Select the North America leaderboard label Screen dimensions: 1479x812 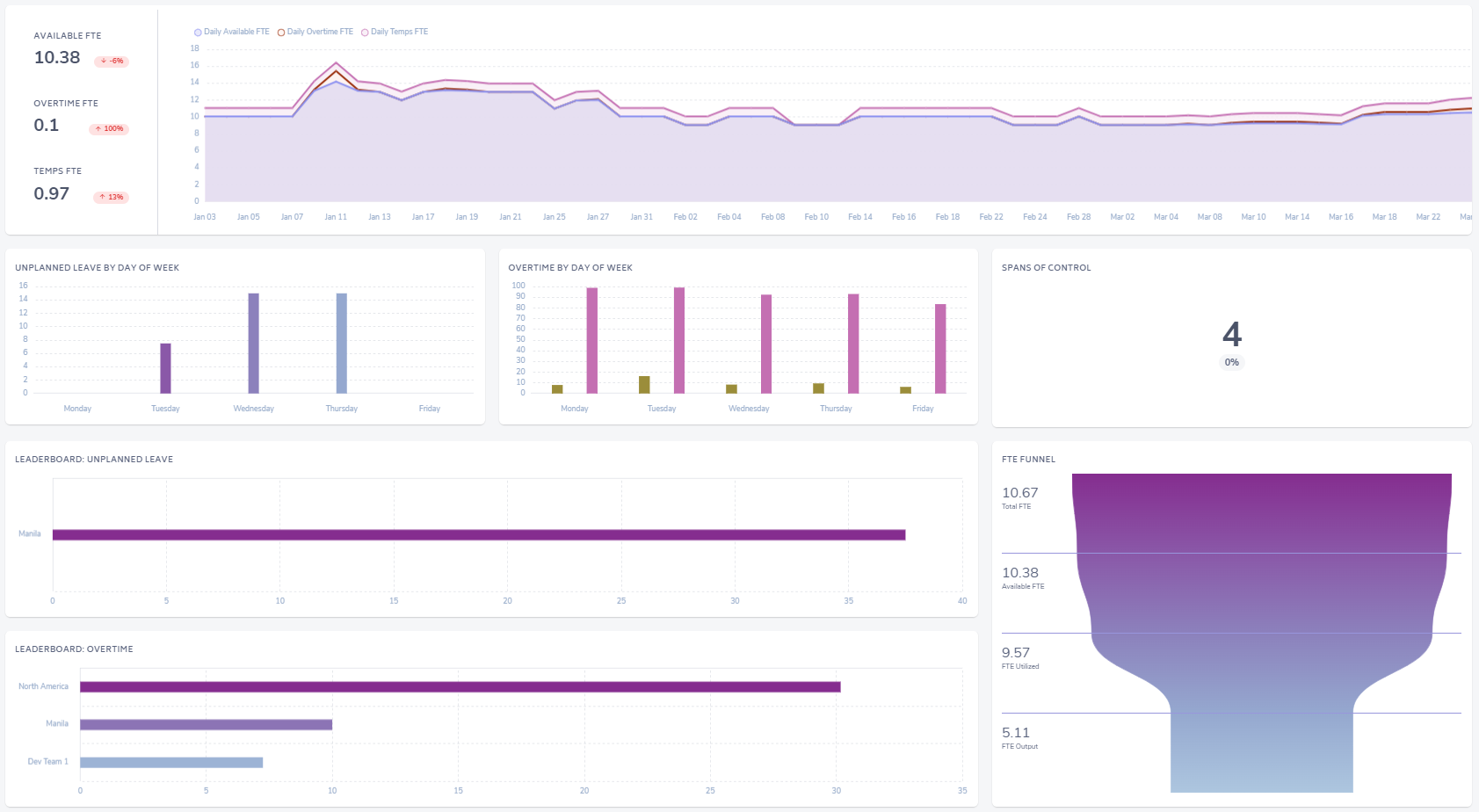43,686
